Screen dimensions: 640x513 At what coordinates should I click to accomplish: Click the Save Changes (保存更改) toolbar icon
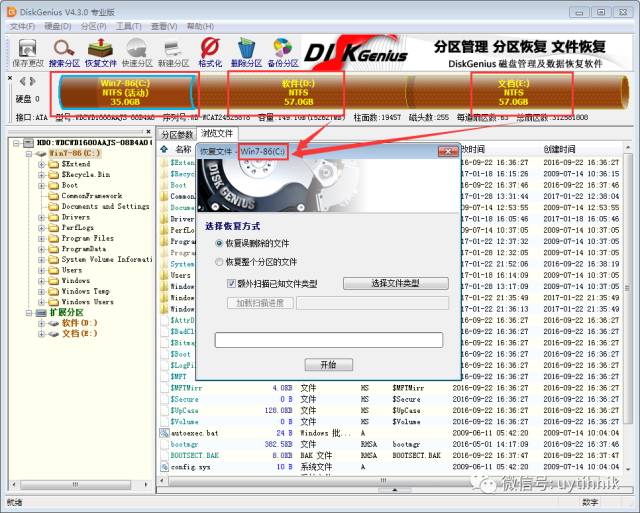pos(27,53)
